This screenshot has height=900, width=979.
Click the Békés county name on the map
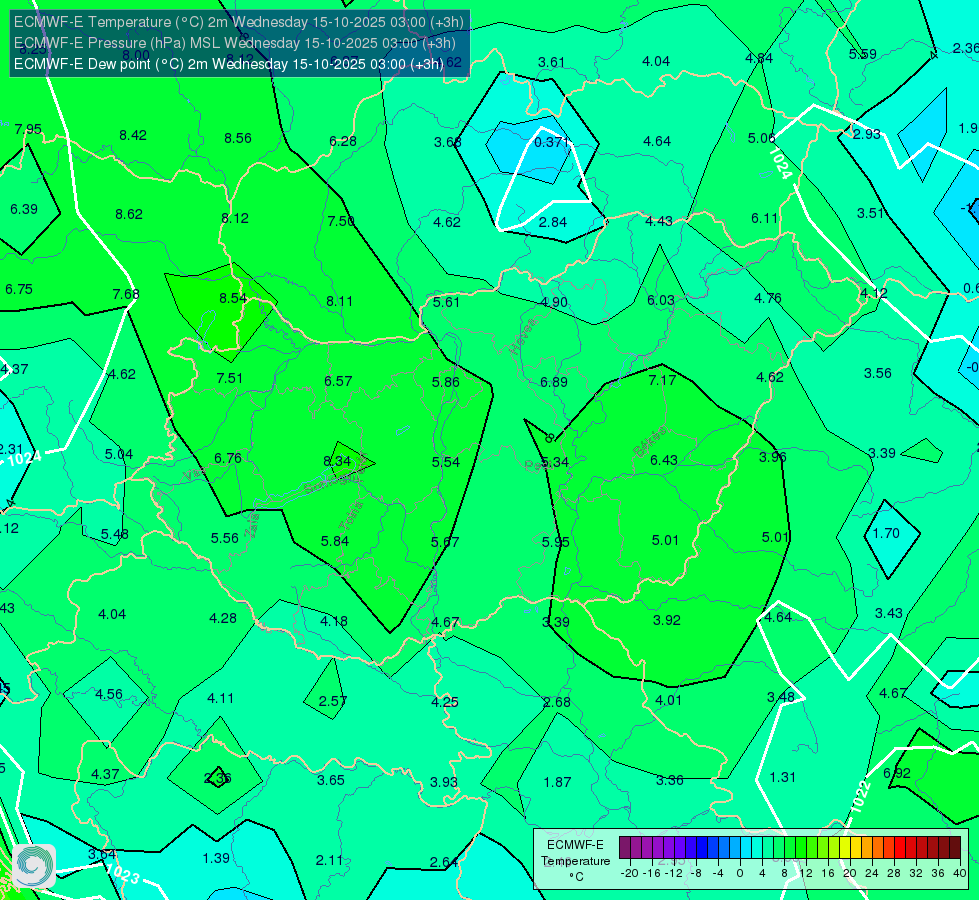point(649,442)
